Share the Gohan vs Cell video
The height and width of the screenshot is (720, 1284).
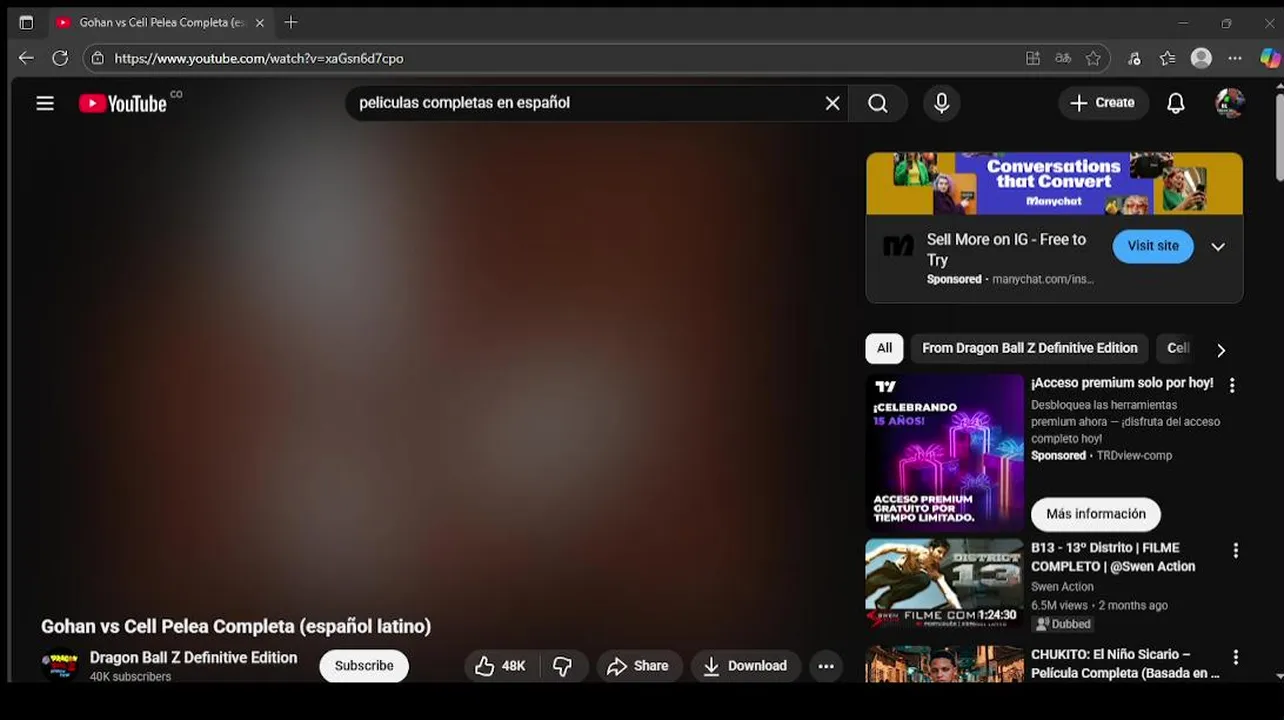(639, 666)
